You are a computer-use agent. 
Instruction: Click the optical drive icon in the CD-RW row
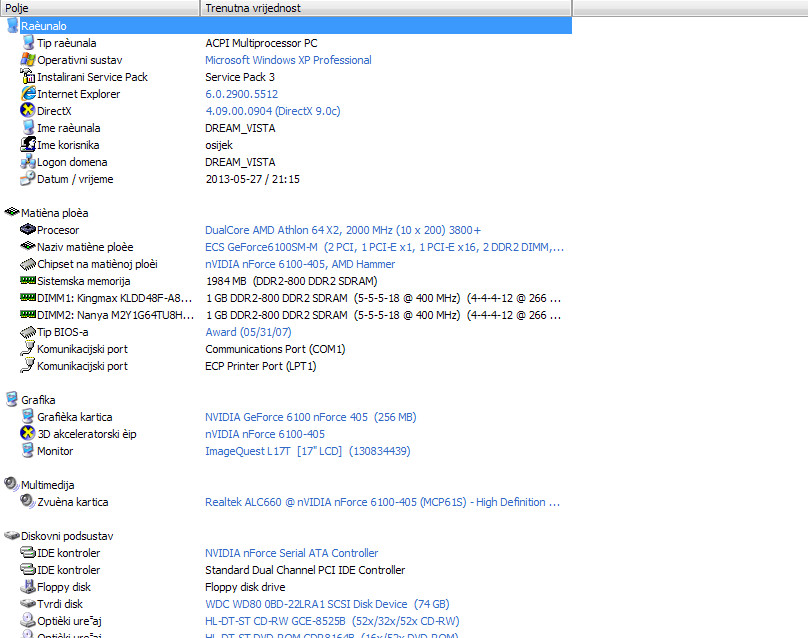[x=28, y=620]
